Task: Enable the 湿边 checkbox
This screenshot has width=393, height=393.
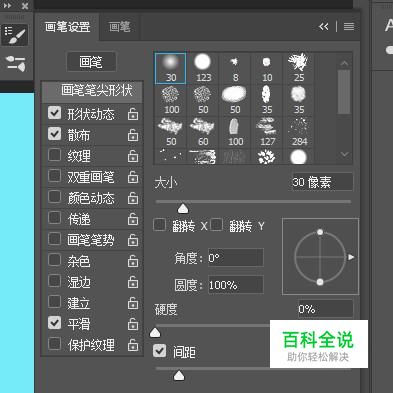Action: click(54, 281)
